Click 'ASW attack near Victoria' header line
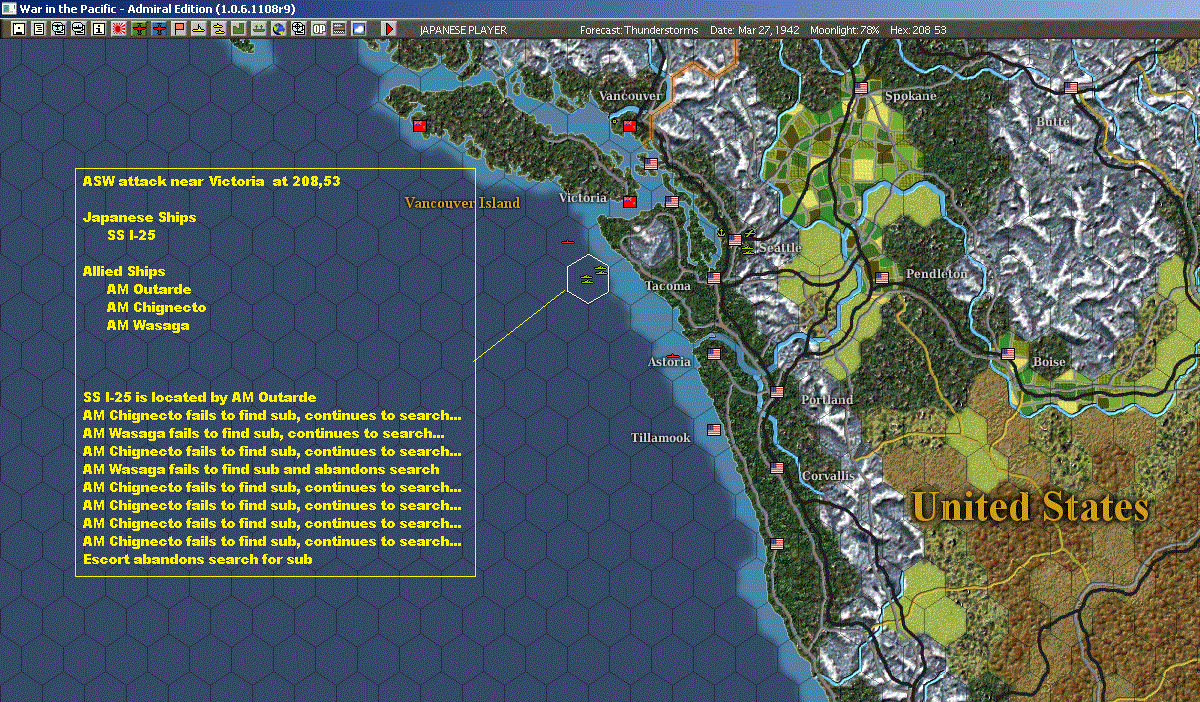The image size is (1200, 702). click(213, 182)
